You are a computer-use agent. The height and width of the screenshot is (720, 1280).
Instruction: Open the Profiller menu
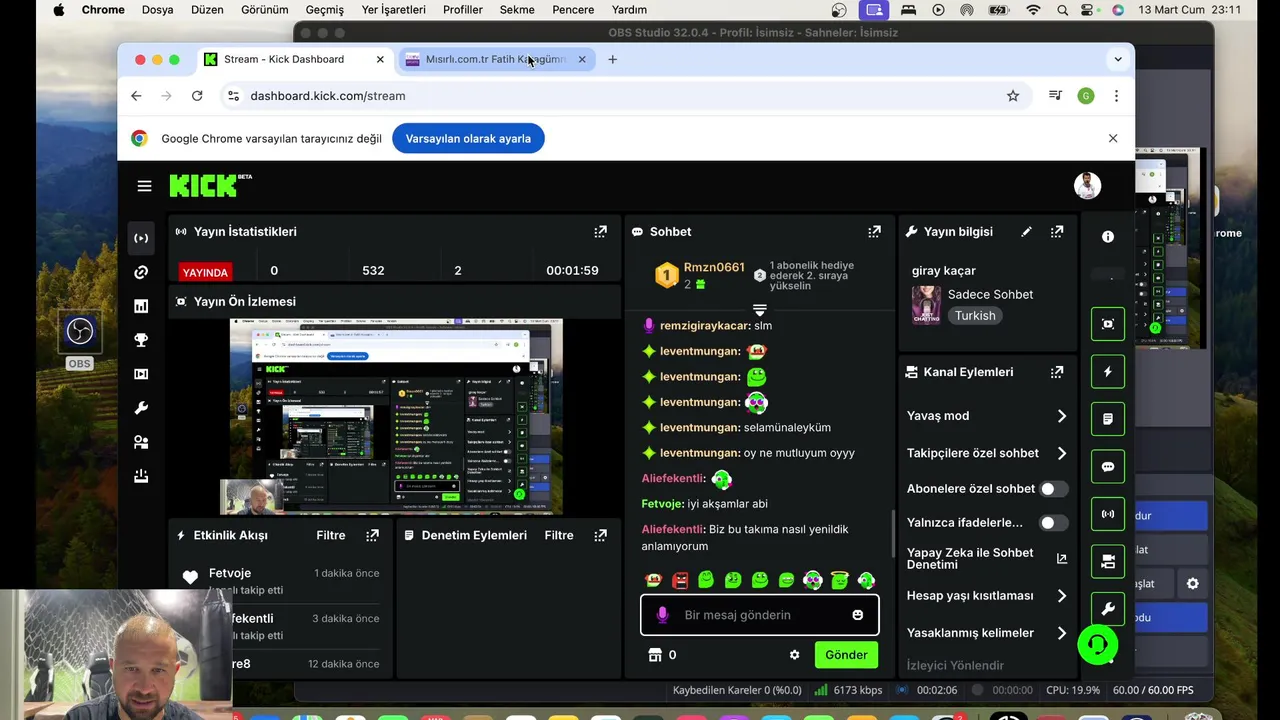click(x=463, y=10)
